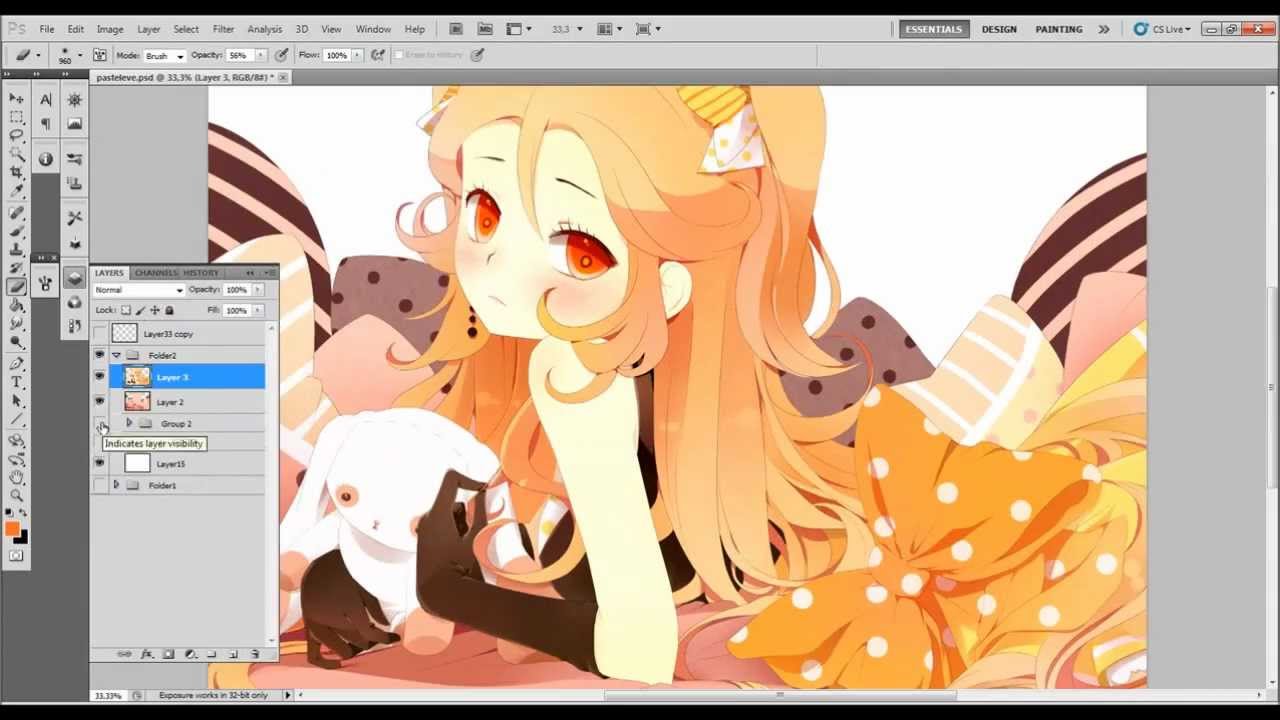Screen dimensions: 1280x720
Task: Hide the Folder2 group visibility
Action: coord(99,355)
